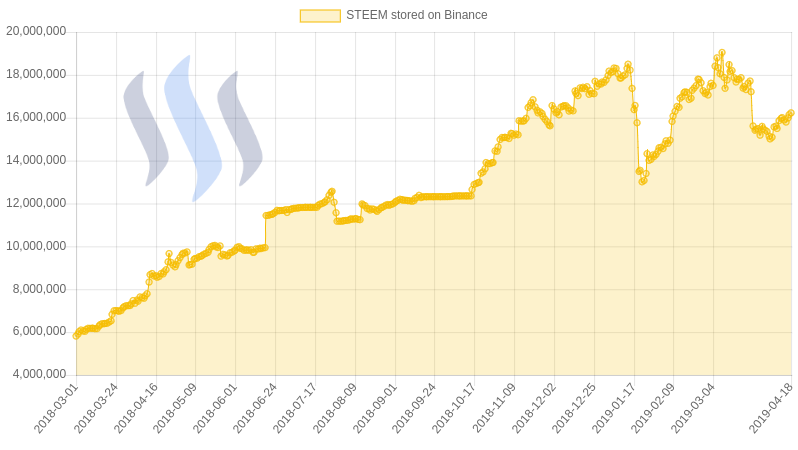Click the 12,000,000 y-axis label
Screen dimensions: 798x450
36,203
